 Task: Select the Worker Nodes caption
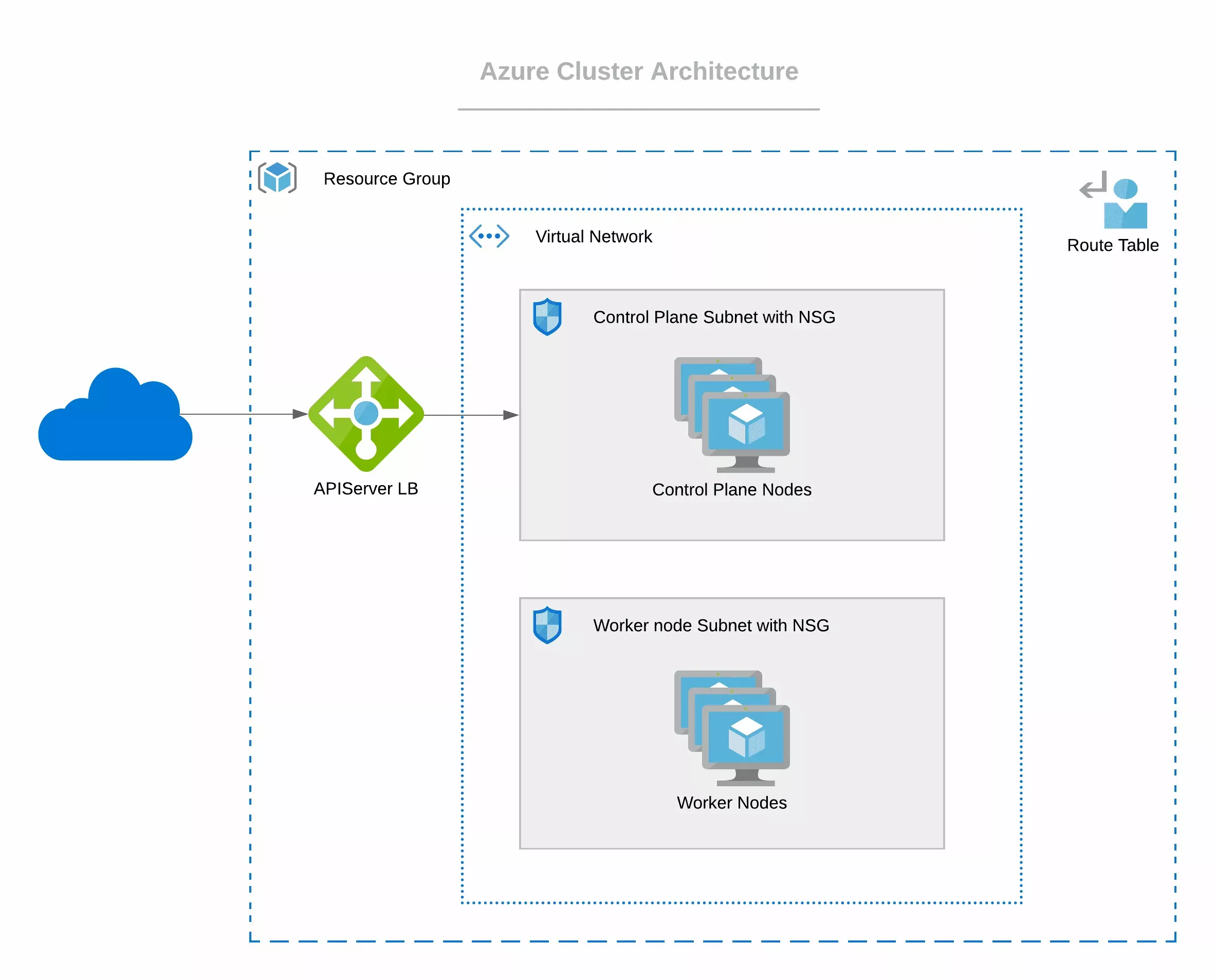pos(732,802)
